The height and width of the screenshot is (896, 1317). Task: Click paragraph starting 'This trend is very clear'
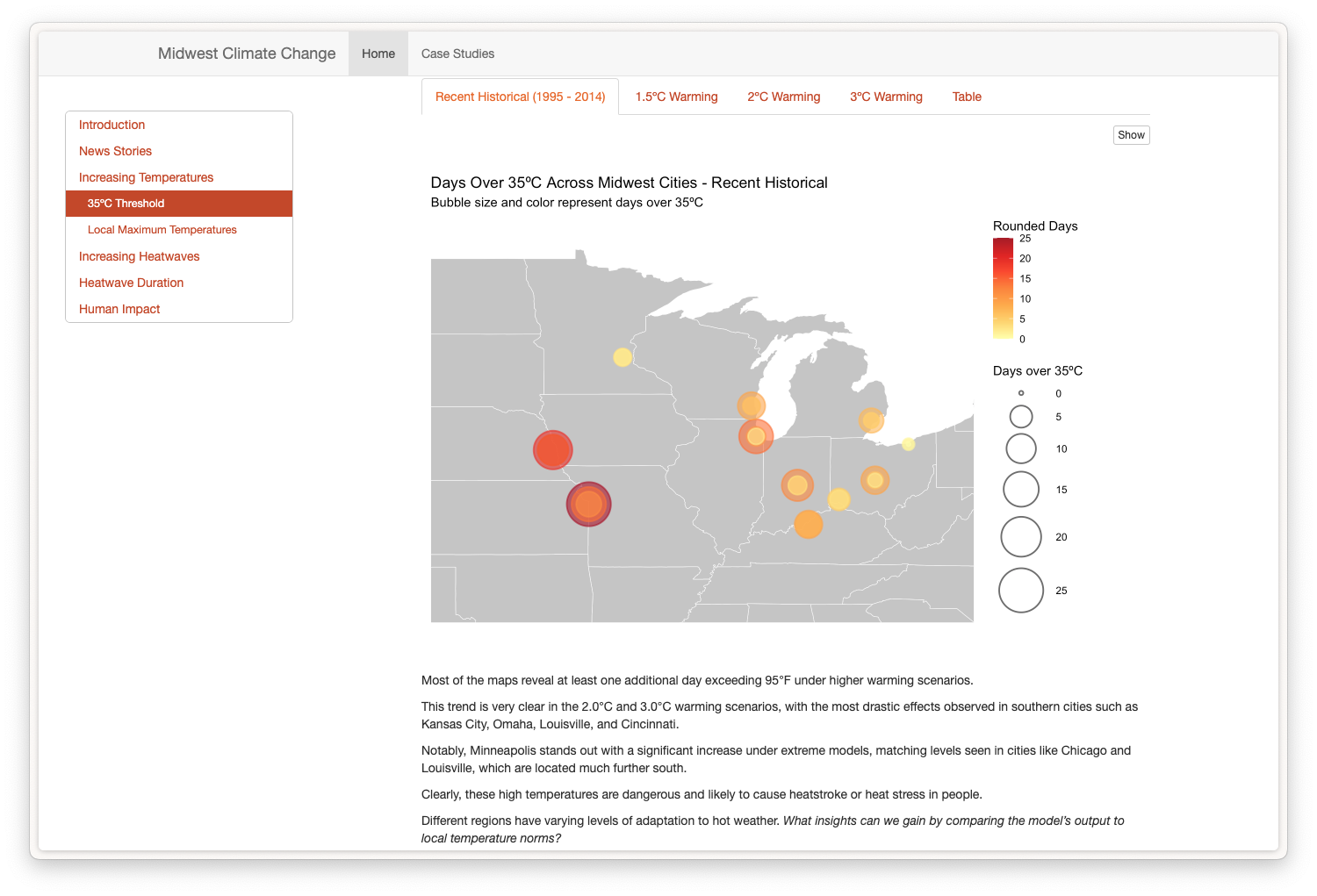[x=780, y=715]
